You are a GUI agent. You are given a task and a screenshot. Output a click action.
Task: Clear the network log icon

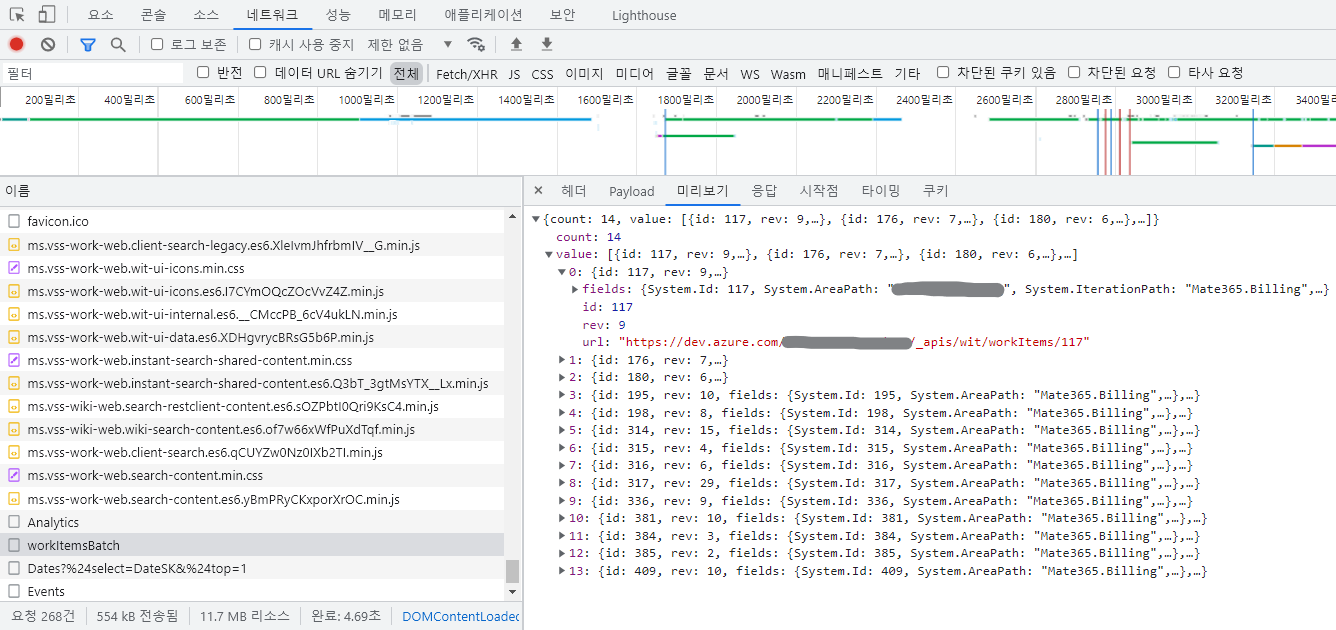click(x=48, y=44)
